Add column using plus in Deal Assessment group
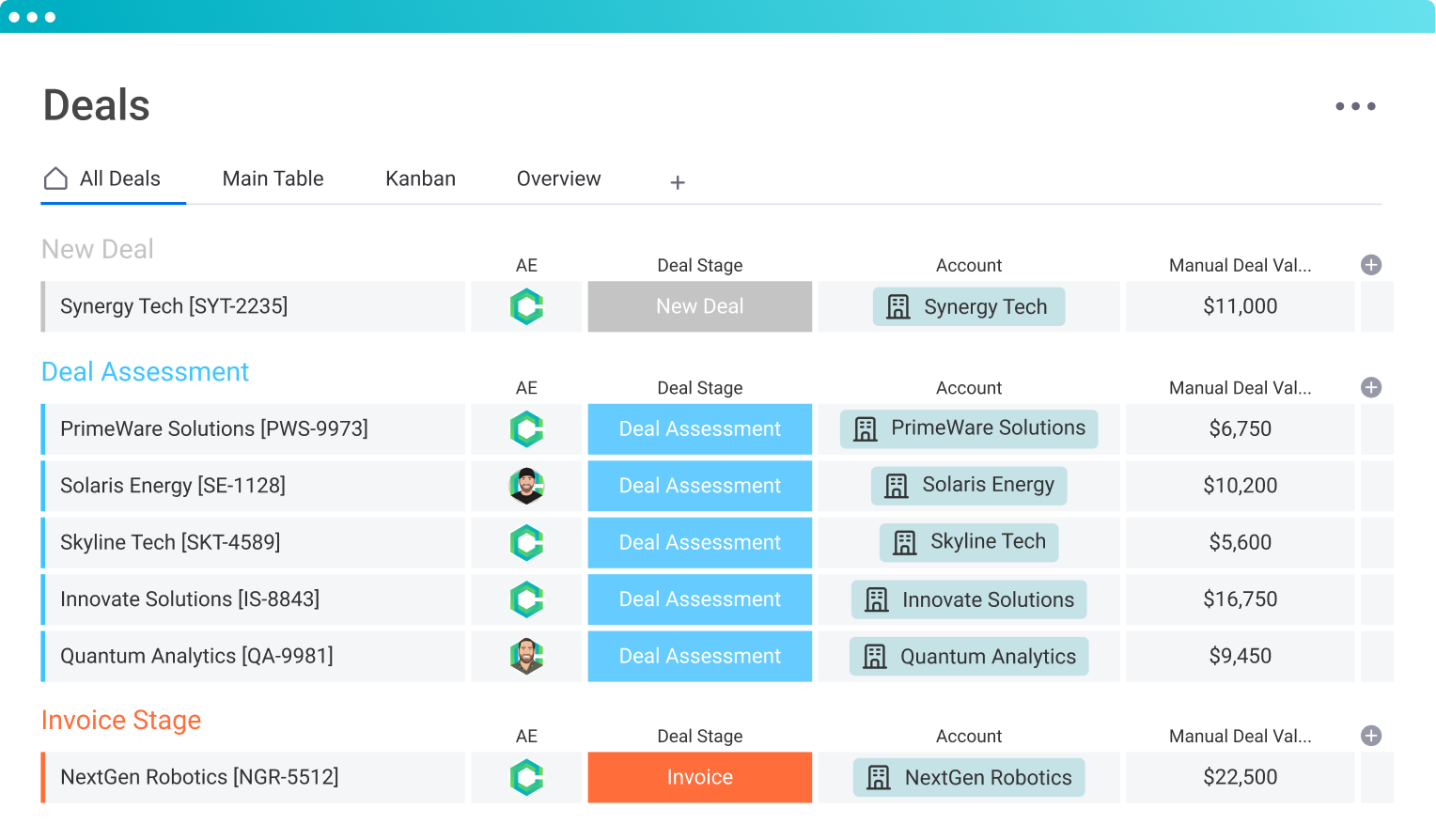The height and width of the screenshot is (840, 1436). (x=1371, y=387)
